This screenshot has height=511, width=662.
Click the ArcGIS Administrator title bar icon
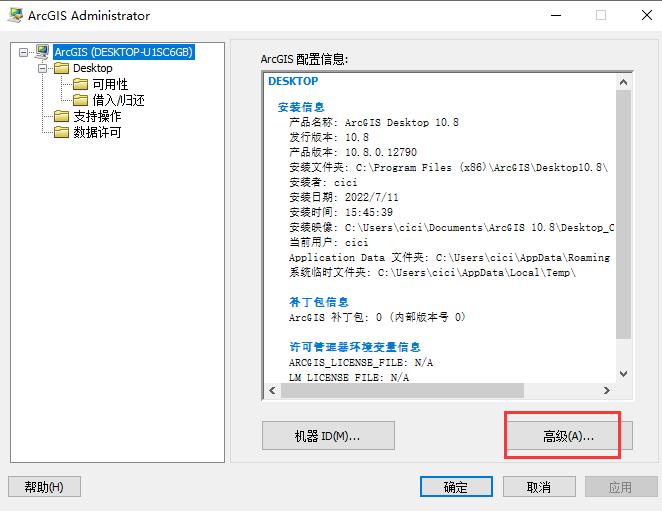(15, 15)
